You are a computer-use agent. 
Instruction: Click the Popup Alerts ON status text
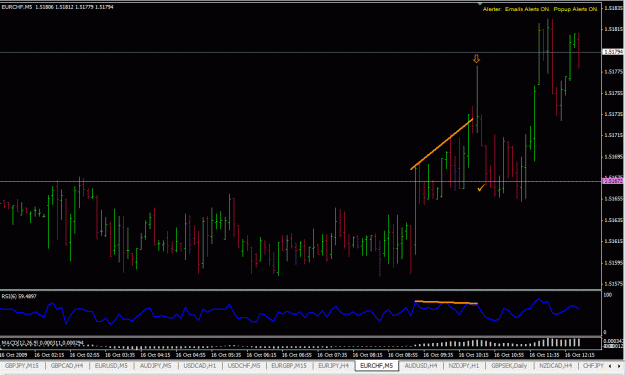click(x=575, y=9)
